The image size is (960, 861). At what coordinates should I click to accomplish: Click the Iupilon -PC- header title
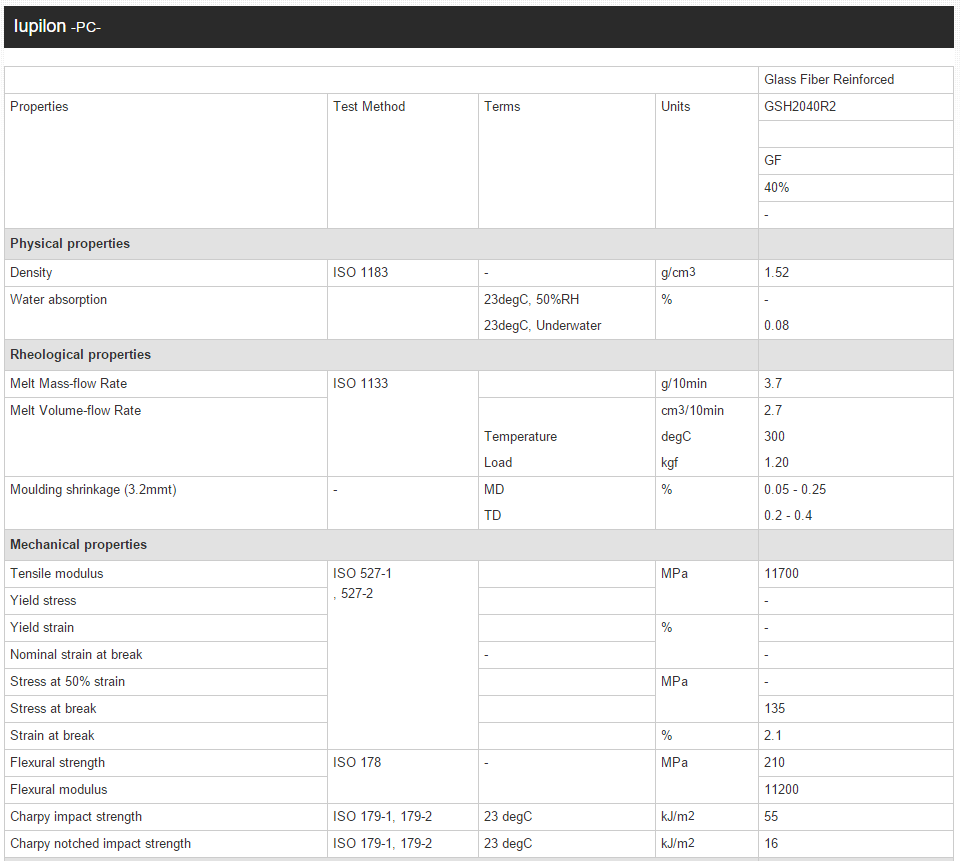pyautogui.click(x=57, y=26)
